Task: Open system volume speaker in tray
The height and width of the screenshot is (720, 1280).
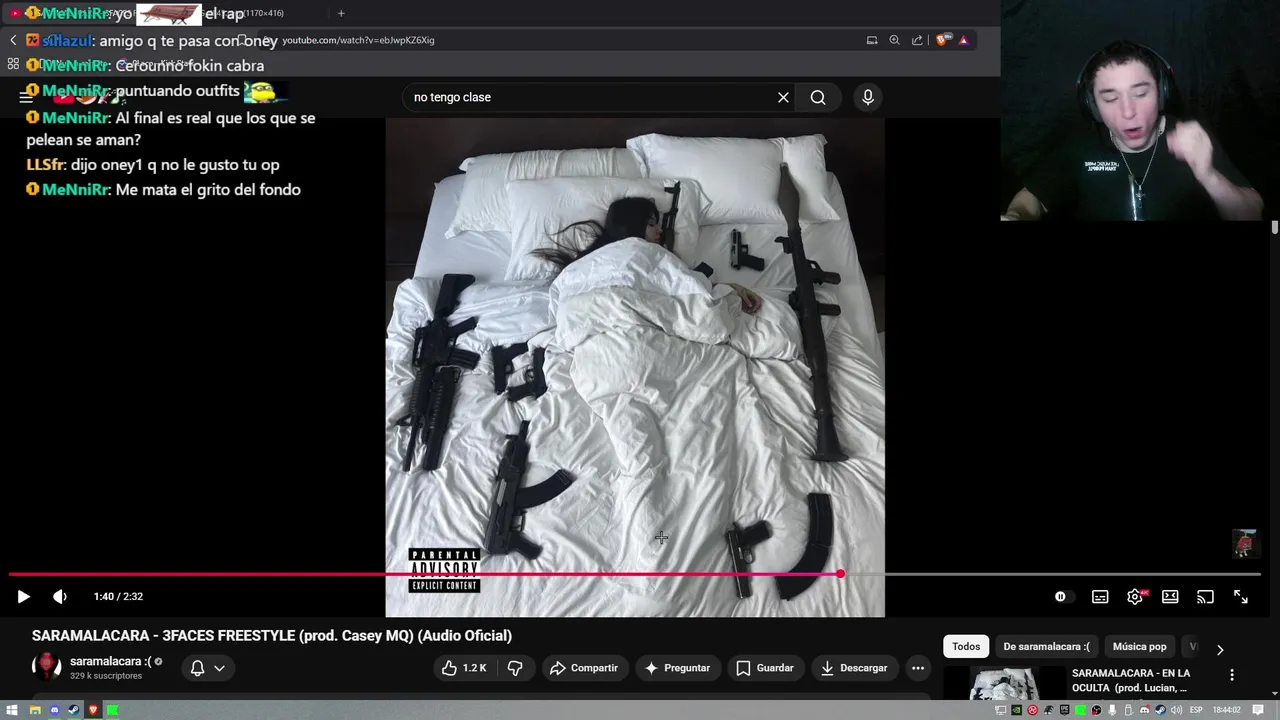Action: tap(1176, 710)
